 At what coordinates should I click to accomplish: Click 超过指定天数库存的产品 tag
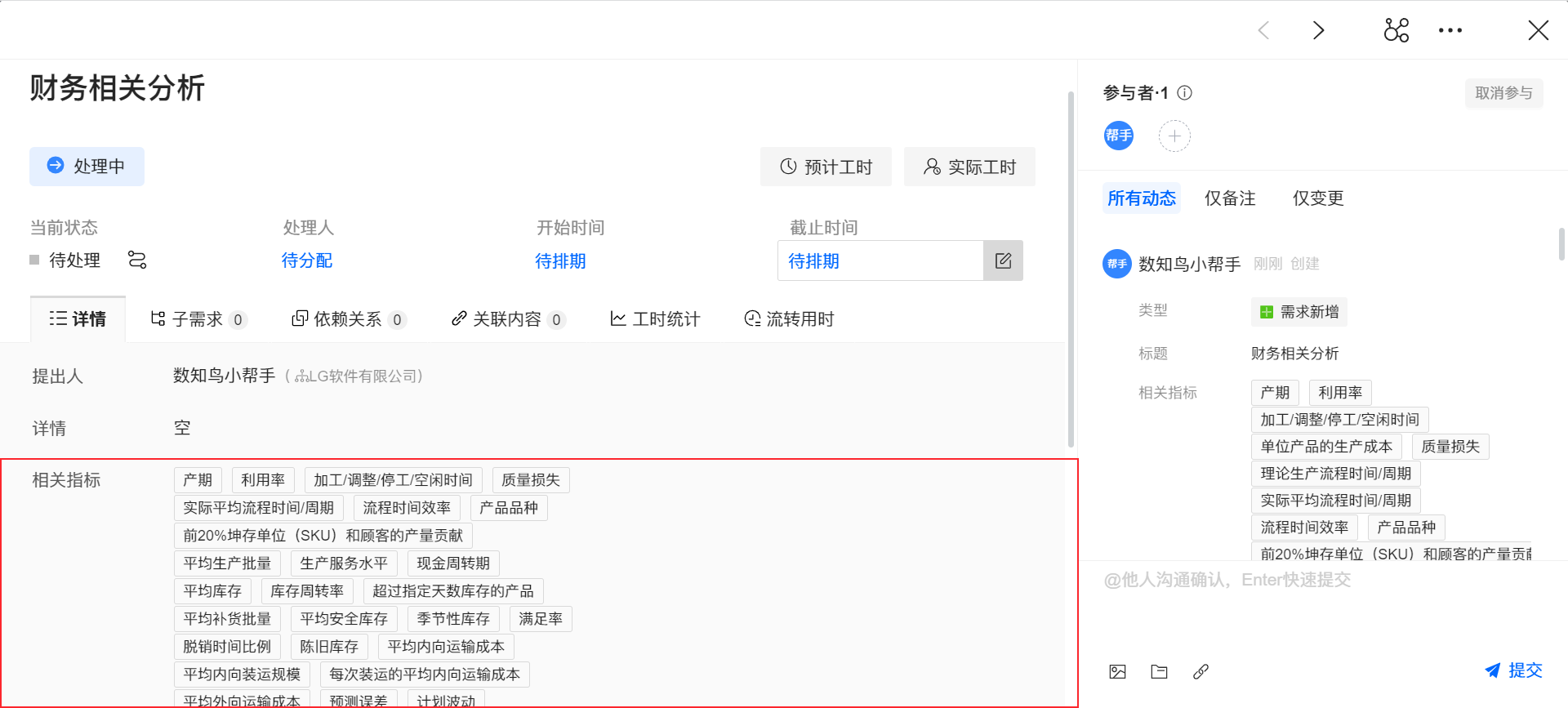coord(453,591)
